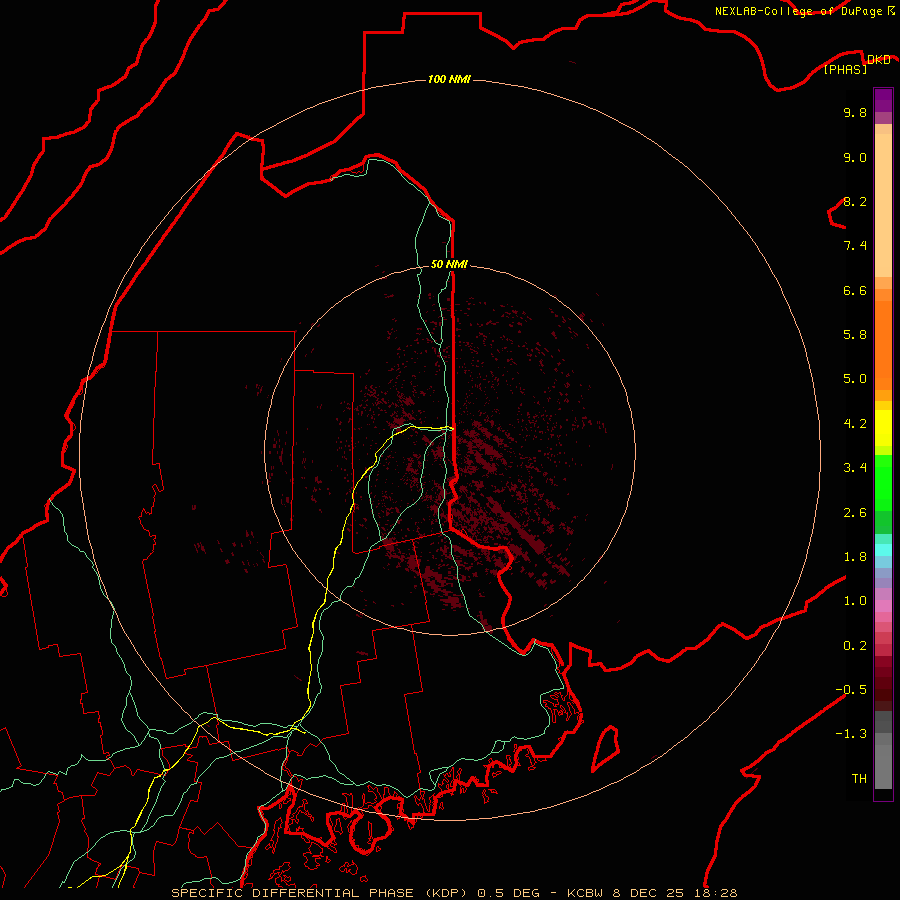Click the 2.6 label on the color scale
The height and width of the screenshot is (900, 900).
(x=855, y=513)
